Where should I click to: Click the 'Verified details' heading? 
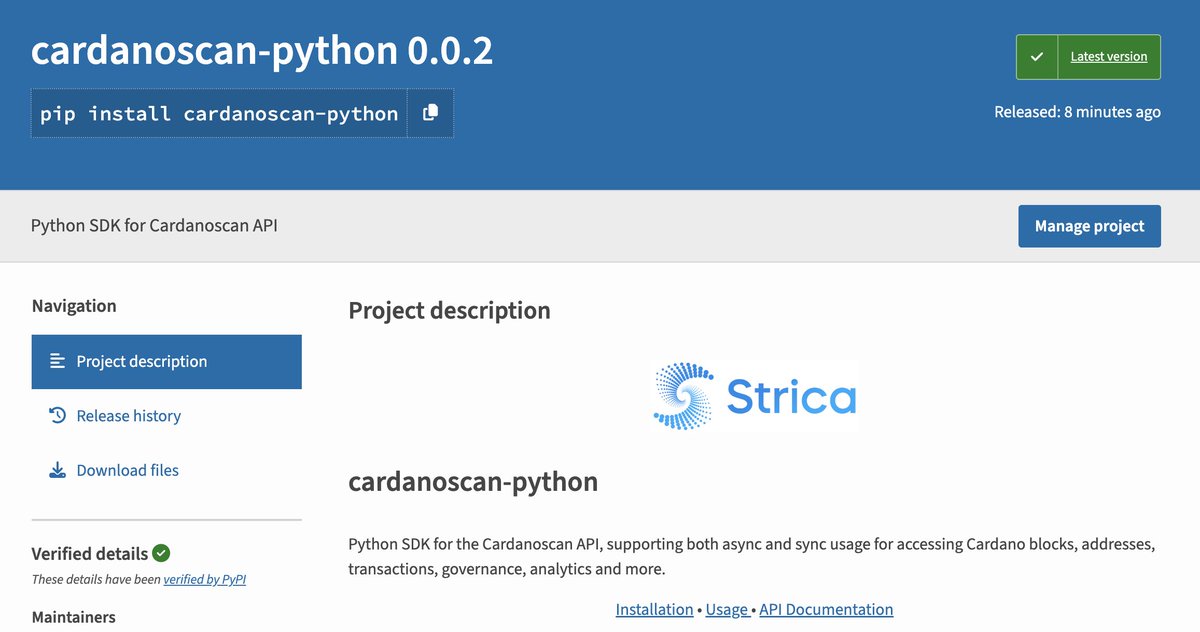point(90,554)
